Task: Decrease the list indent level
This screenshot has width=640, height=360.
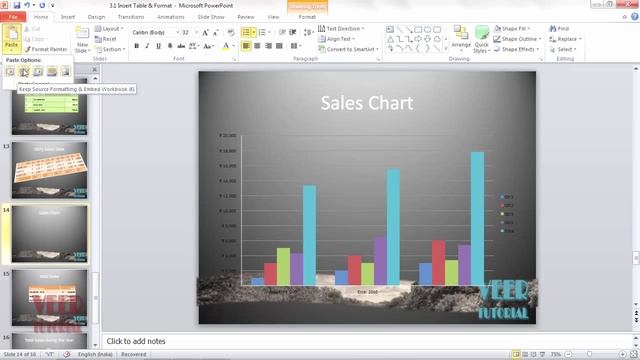Action: pos(282,32)
